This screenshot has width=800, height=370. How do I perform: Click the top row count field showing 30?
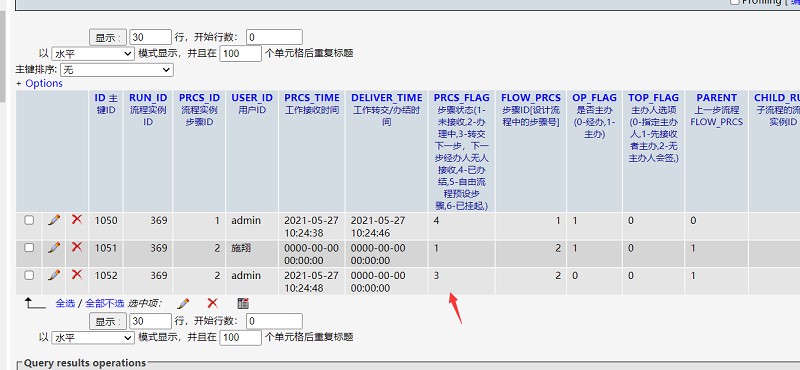[151, 37]
